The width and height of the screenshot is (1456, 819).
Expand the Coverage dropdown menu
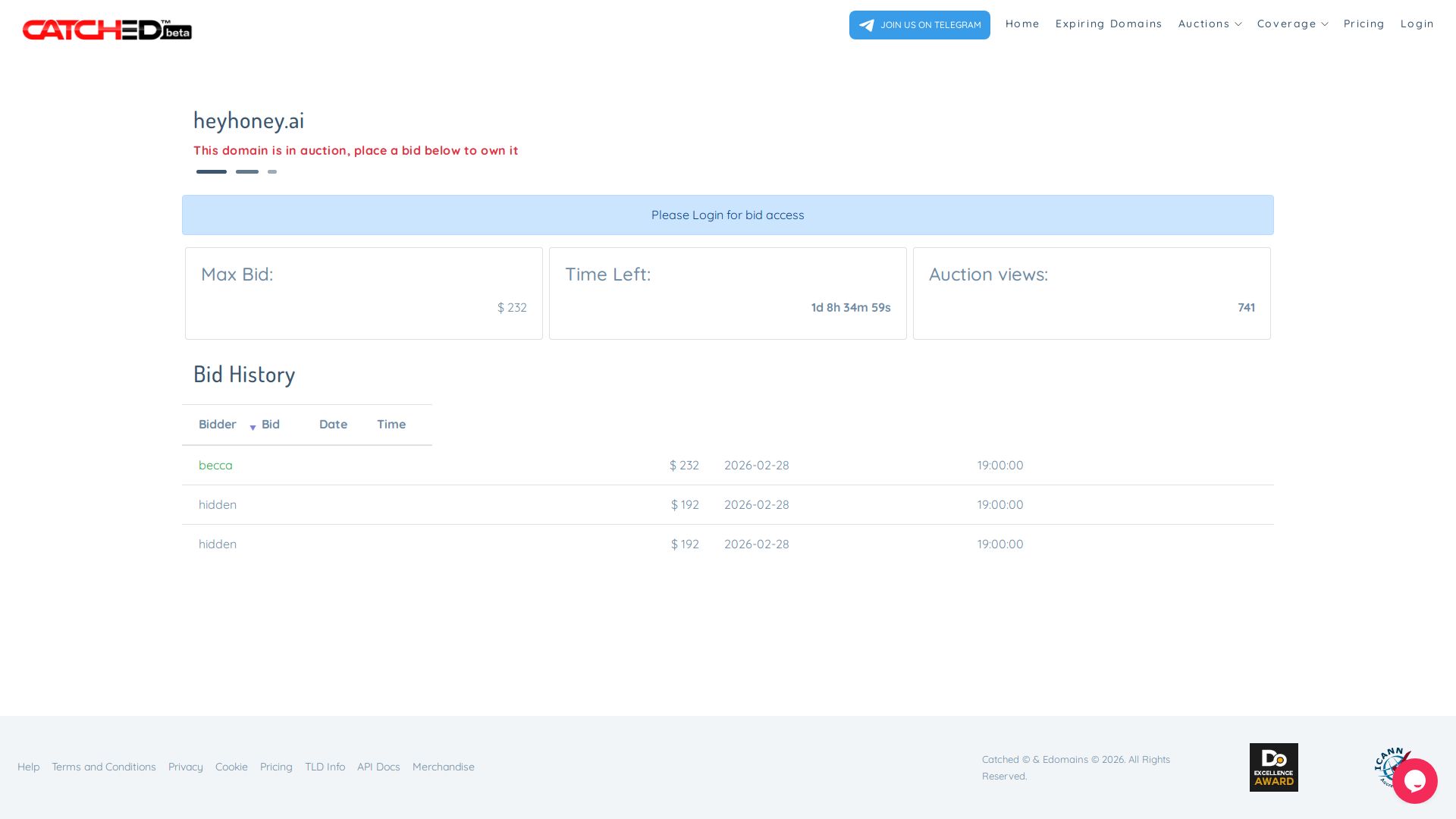click(1292, 24)
